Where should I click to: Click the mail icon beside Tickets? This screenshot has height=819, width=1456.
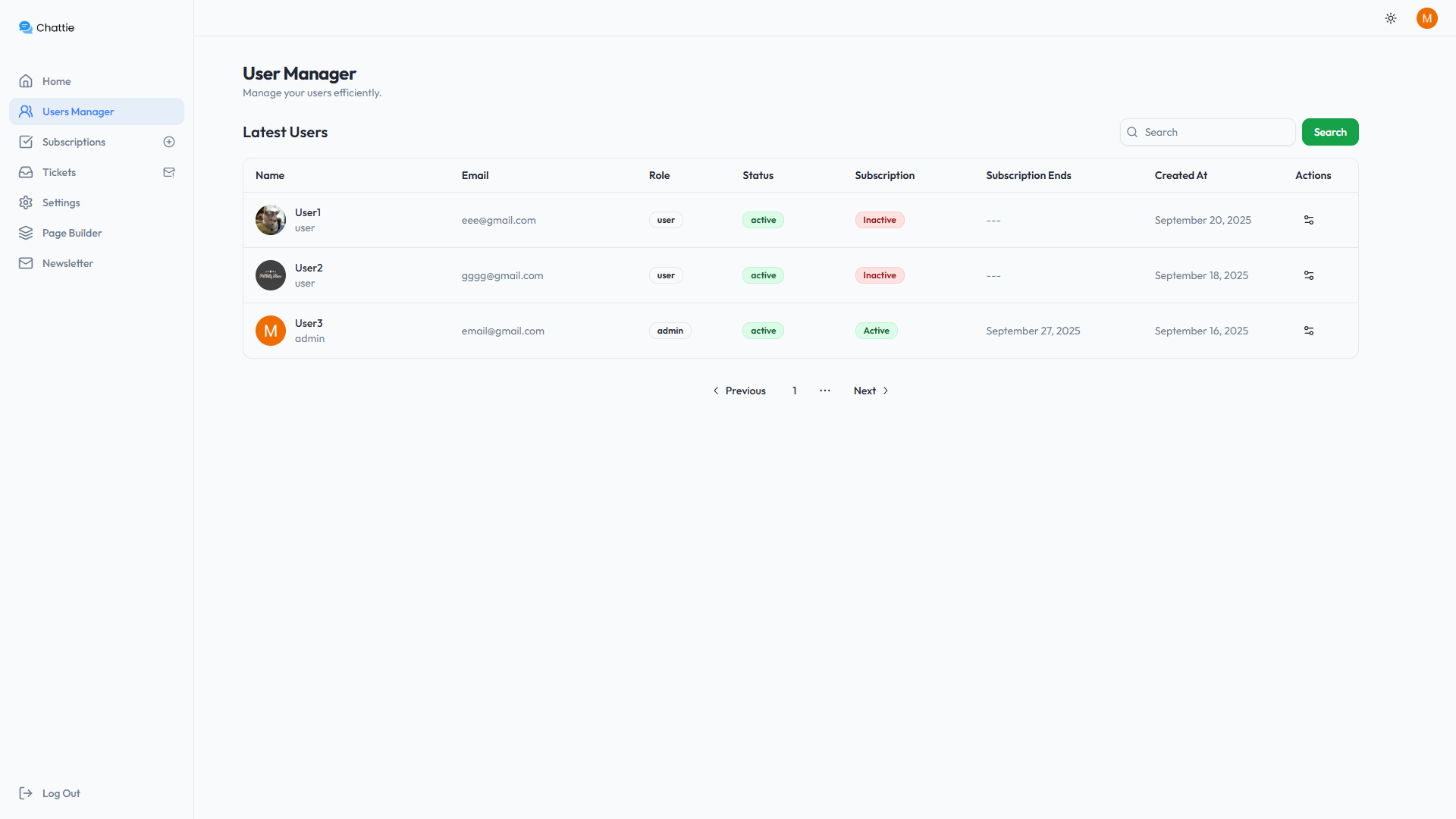169,172
